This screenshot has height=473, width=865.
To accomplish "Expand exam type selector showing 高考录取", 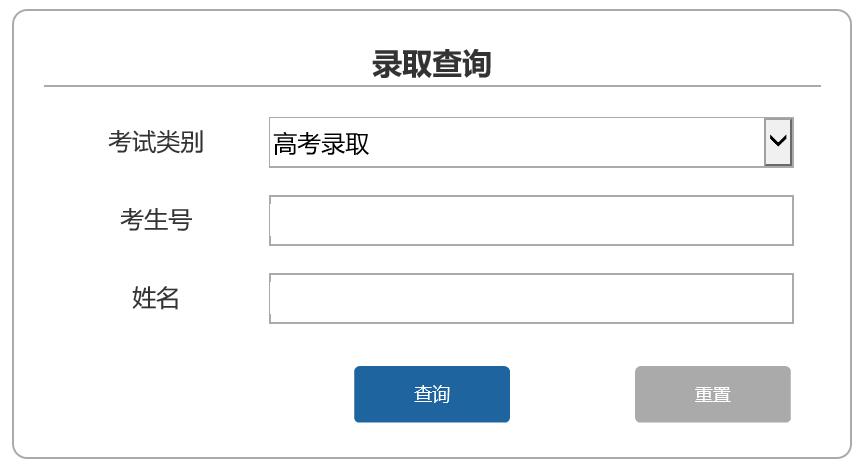I will [531, 142].
